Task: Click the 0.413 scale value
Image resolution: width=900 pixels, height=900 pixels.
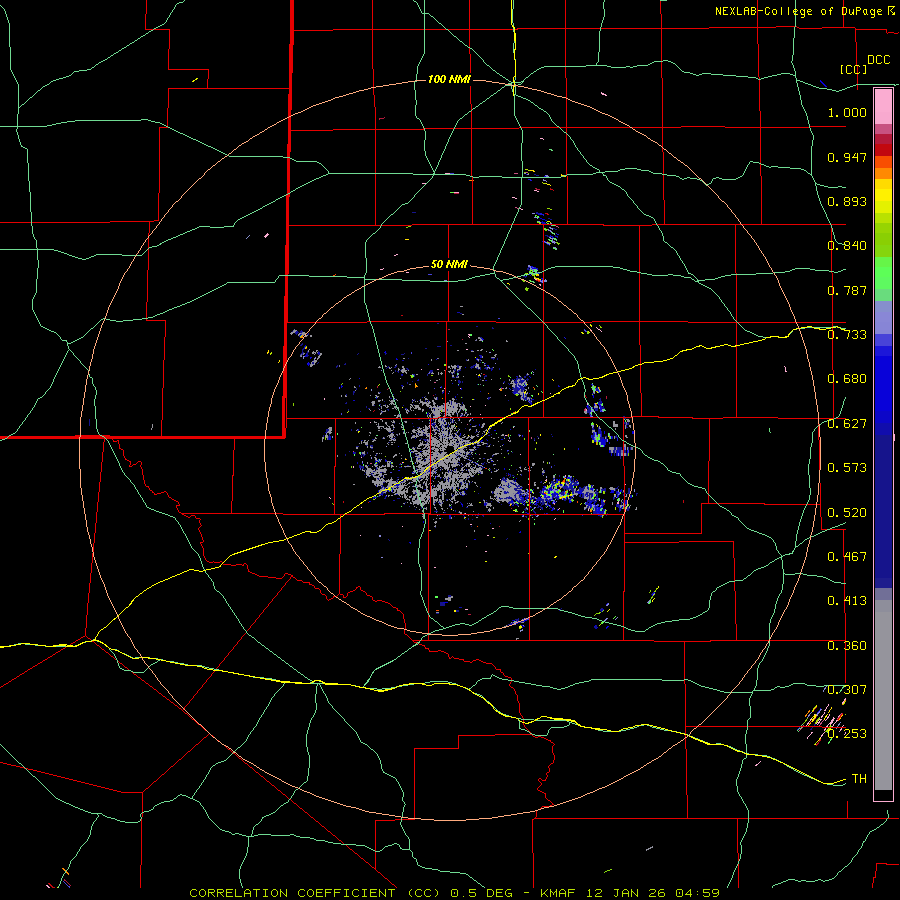Action: coord(847,601)
